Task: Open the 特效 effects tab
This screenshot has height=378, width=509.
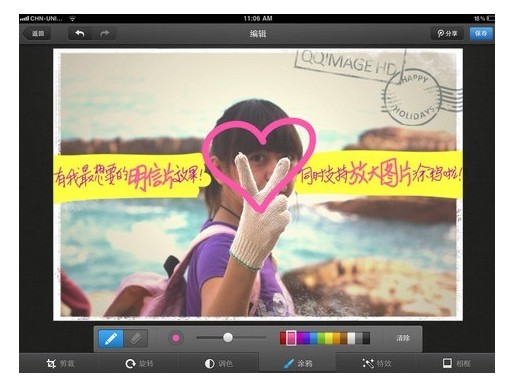Action: point(377,363)
